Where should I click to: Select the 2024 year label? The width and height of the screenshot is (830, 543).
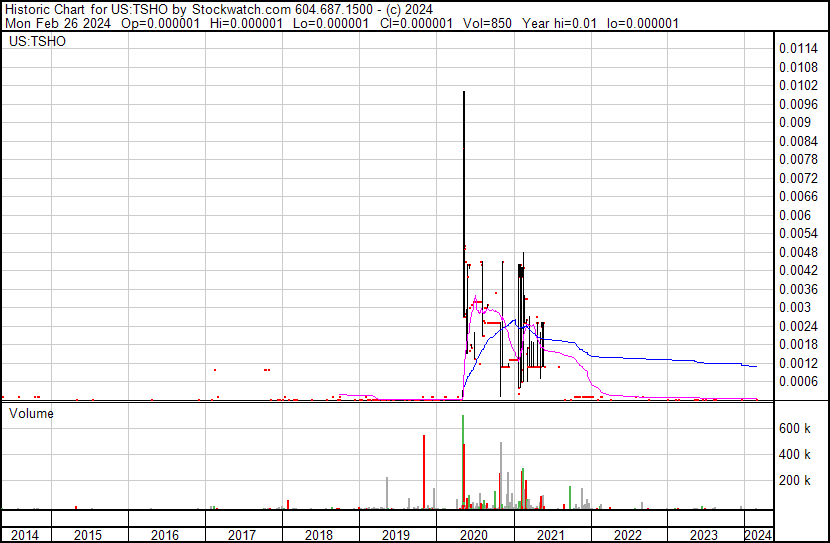pyautogui.click(x=758, y=535)
